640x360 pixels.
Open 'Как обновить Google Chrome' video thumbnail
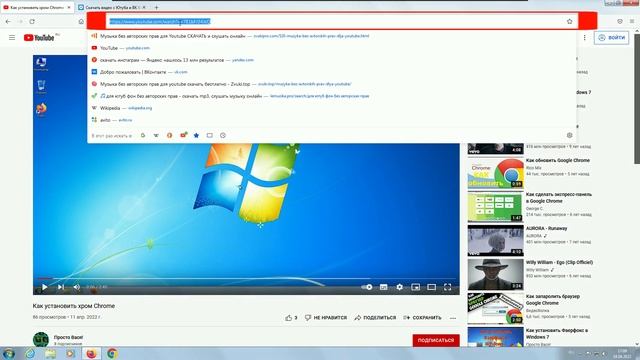coord(496,173)
